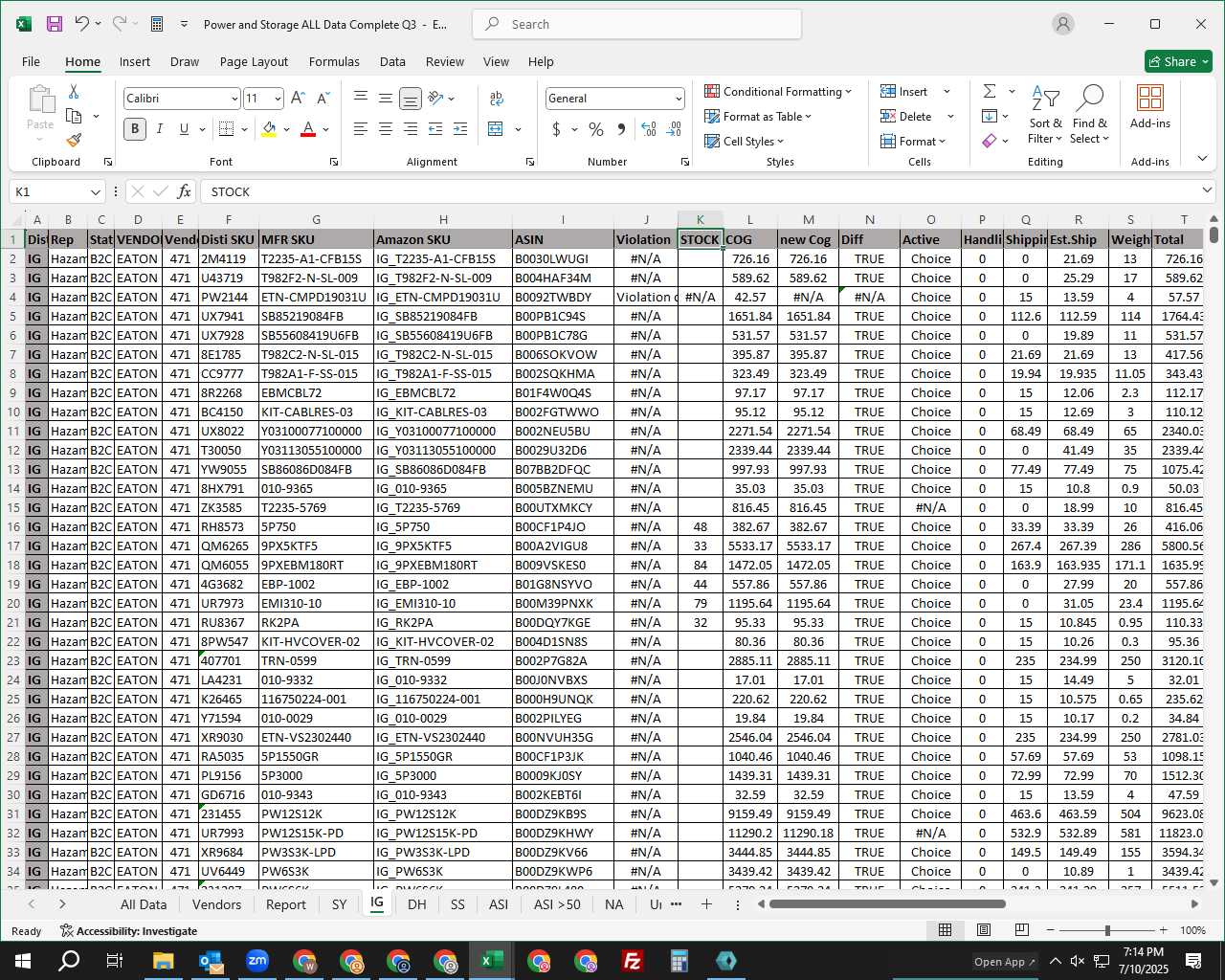The height and width of the screenshot is (980, 1225).
Task: Open the All Data sheet tab
Action: click(144, 903)
